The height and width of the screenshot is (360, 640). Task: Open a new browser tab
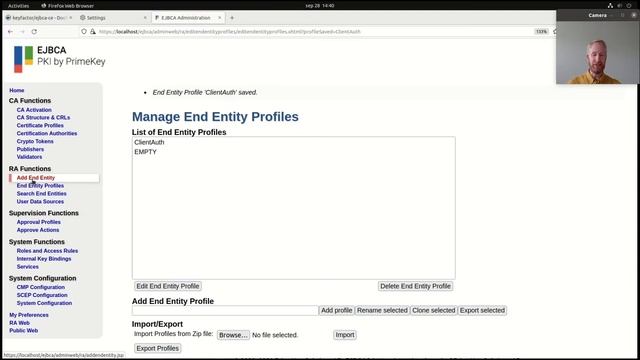click(232, 18)
